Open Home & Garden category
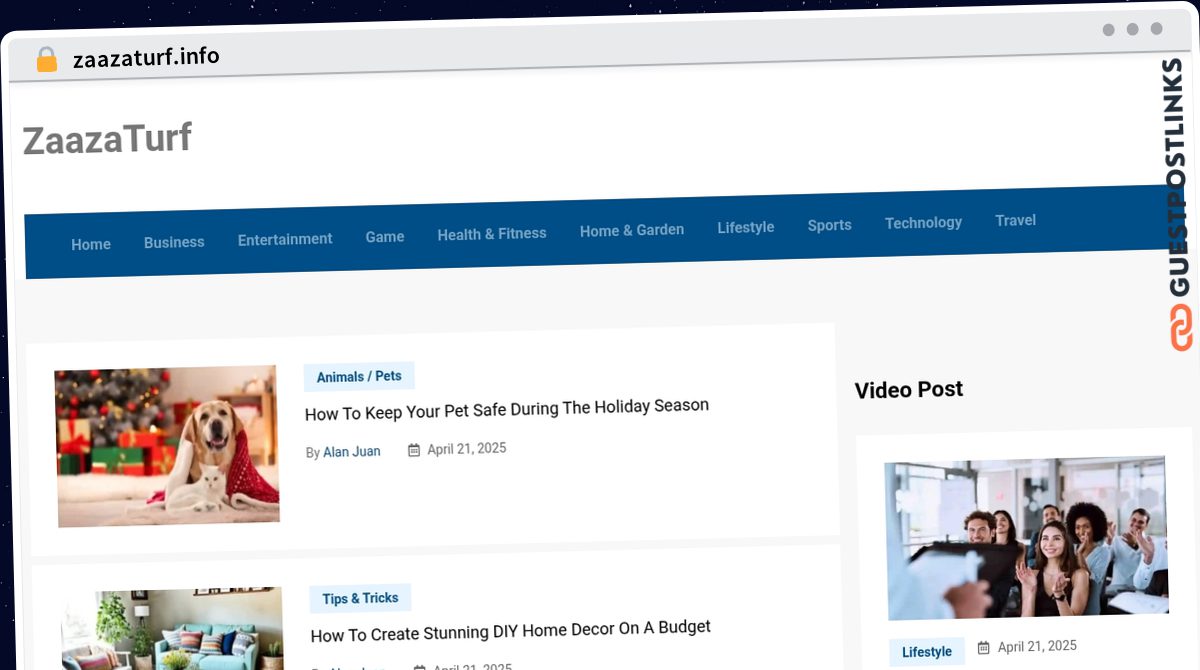Viewport: 1200px width, 670px height. pyautogui.click(x=632, y=230)
